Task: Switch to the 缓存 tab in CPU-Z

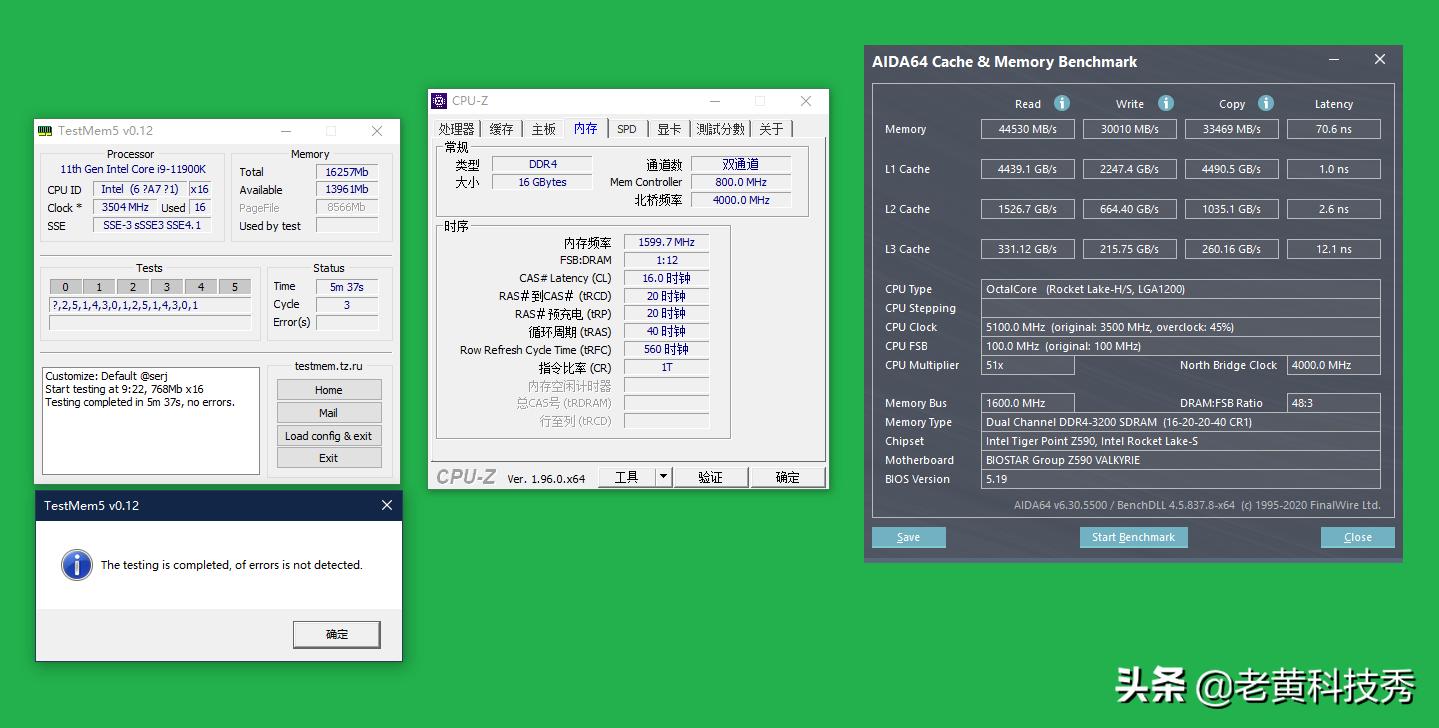Action: coord(502,129)
